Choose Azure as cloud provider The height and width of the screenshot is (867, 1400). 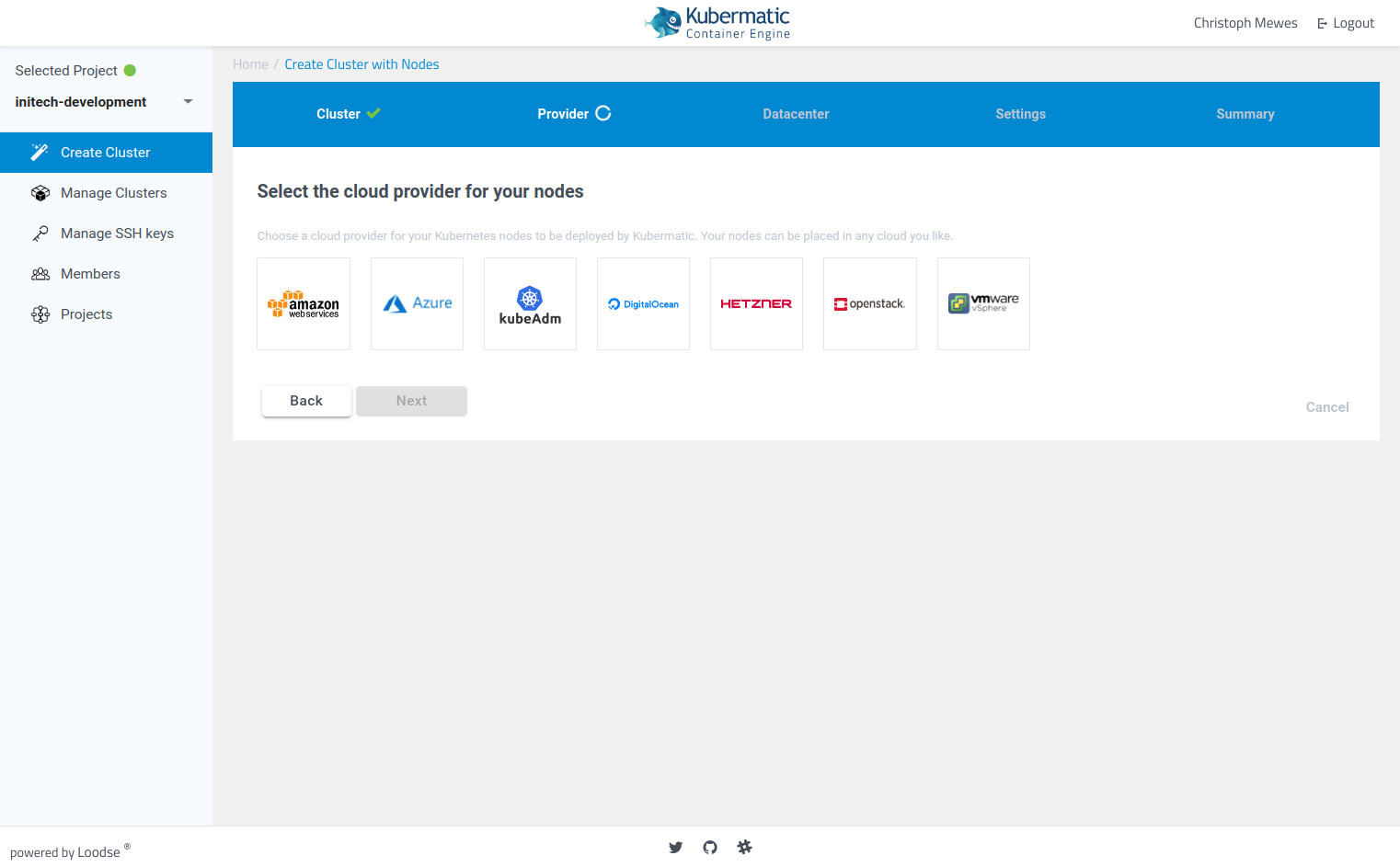point(417,303)
